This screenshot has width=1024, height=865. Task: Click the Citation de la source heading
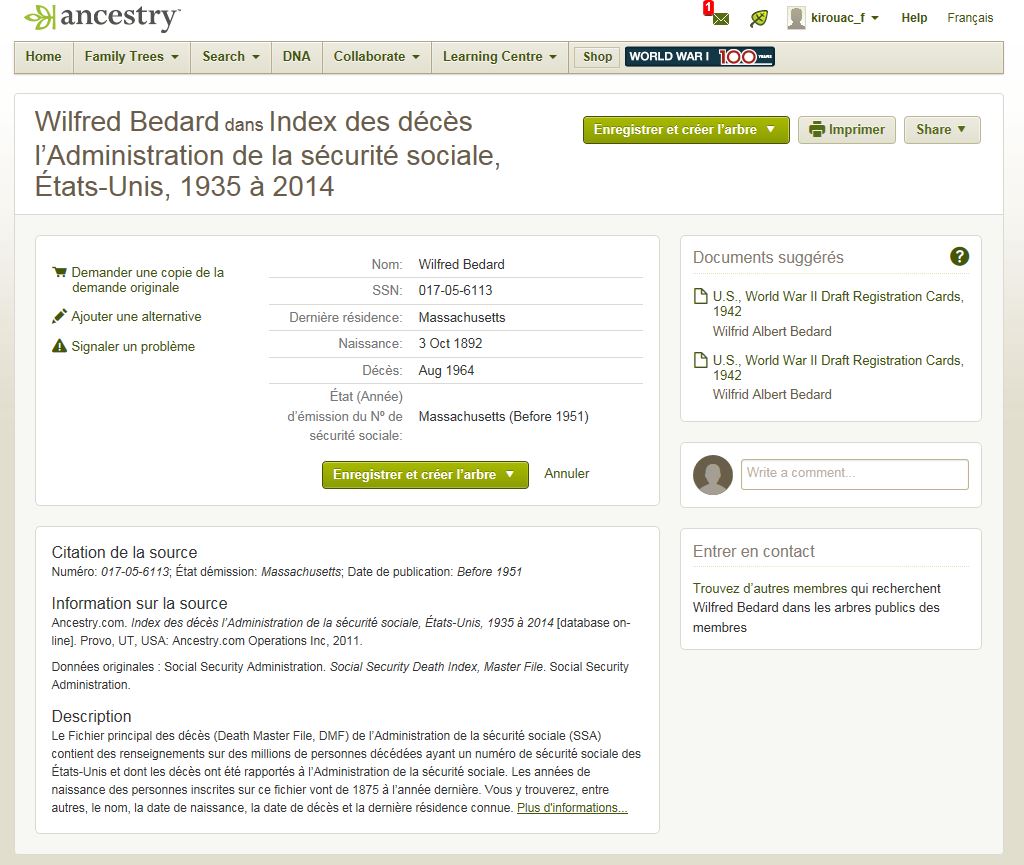pos(124,552)
